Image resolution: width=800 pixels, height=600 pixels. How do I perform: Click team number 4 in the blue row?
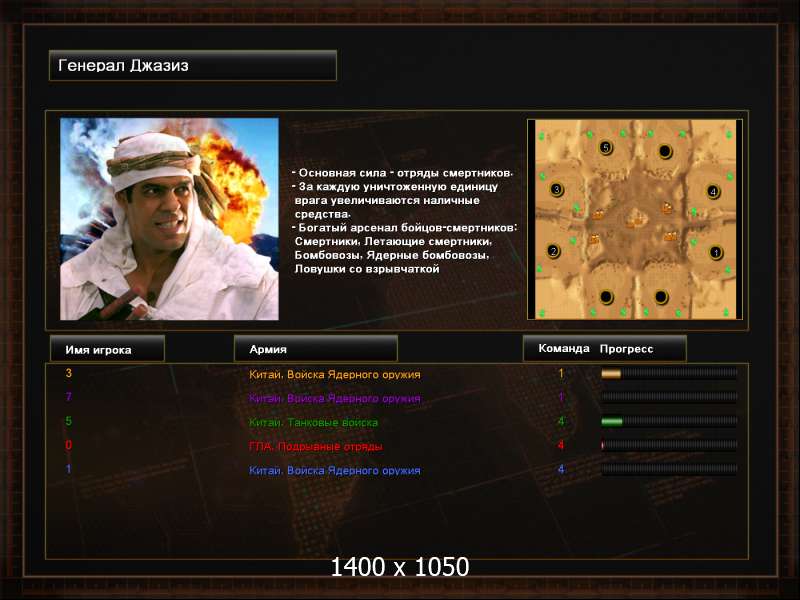tap(561, 469)
